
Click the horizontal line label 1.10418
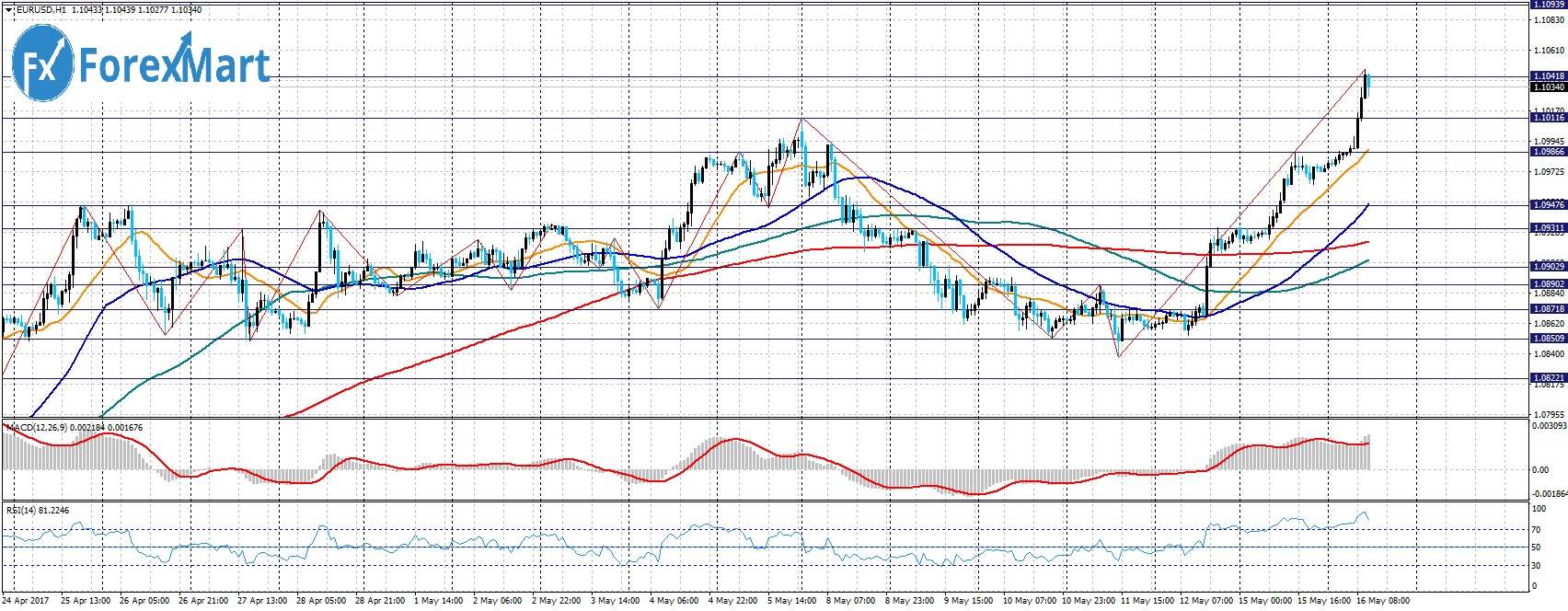1548,76
